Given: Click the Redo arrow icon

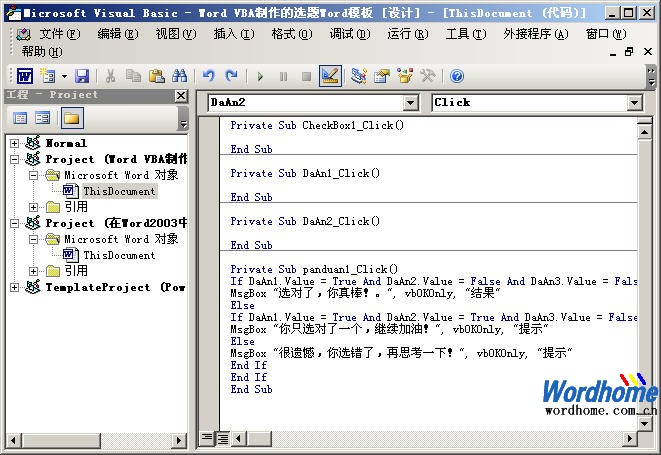Looking at the screenshot, I should 231,76.
